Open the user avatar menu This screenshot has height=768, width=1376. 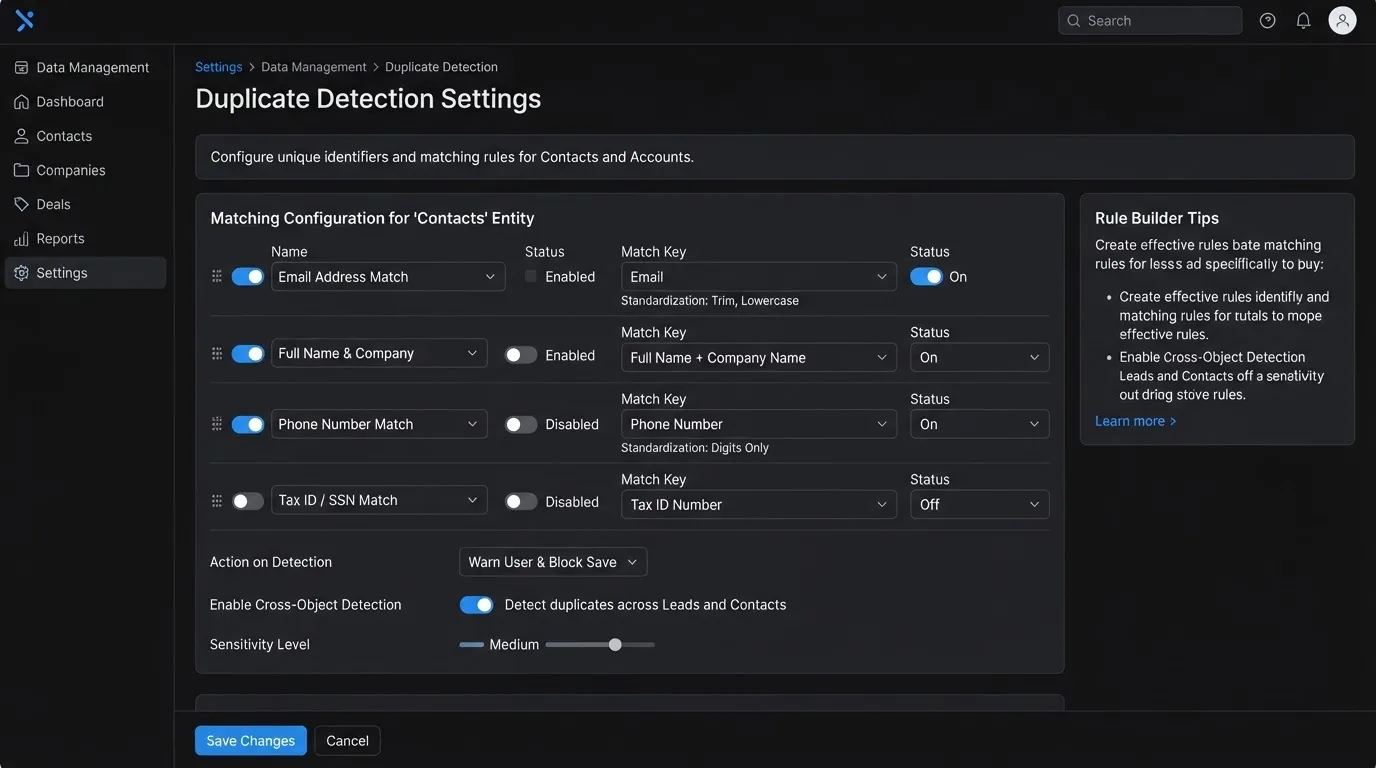point(1342,20)
